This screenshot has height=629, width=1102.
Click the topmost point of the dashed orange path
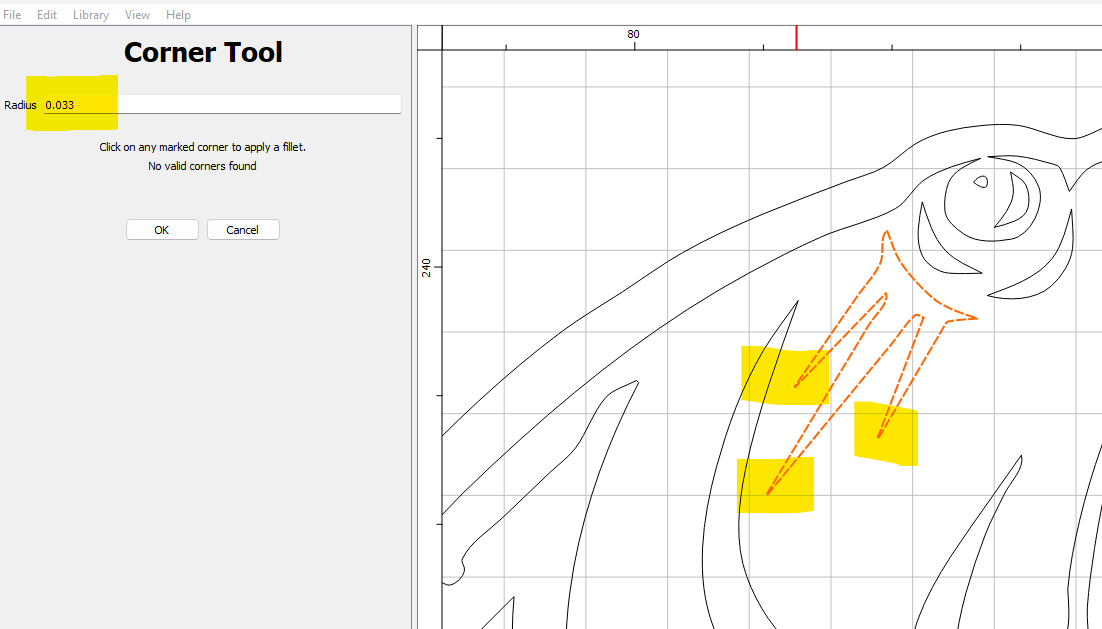[x=886, y=232]
